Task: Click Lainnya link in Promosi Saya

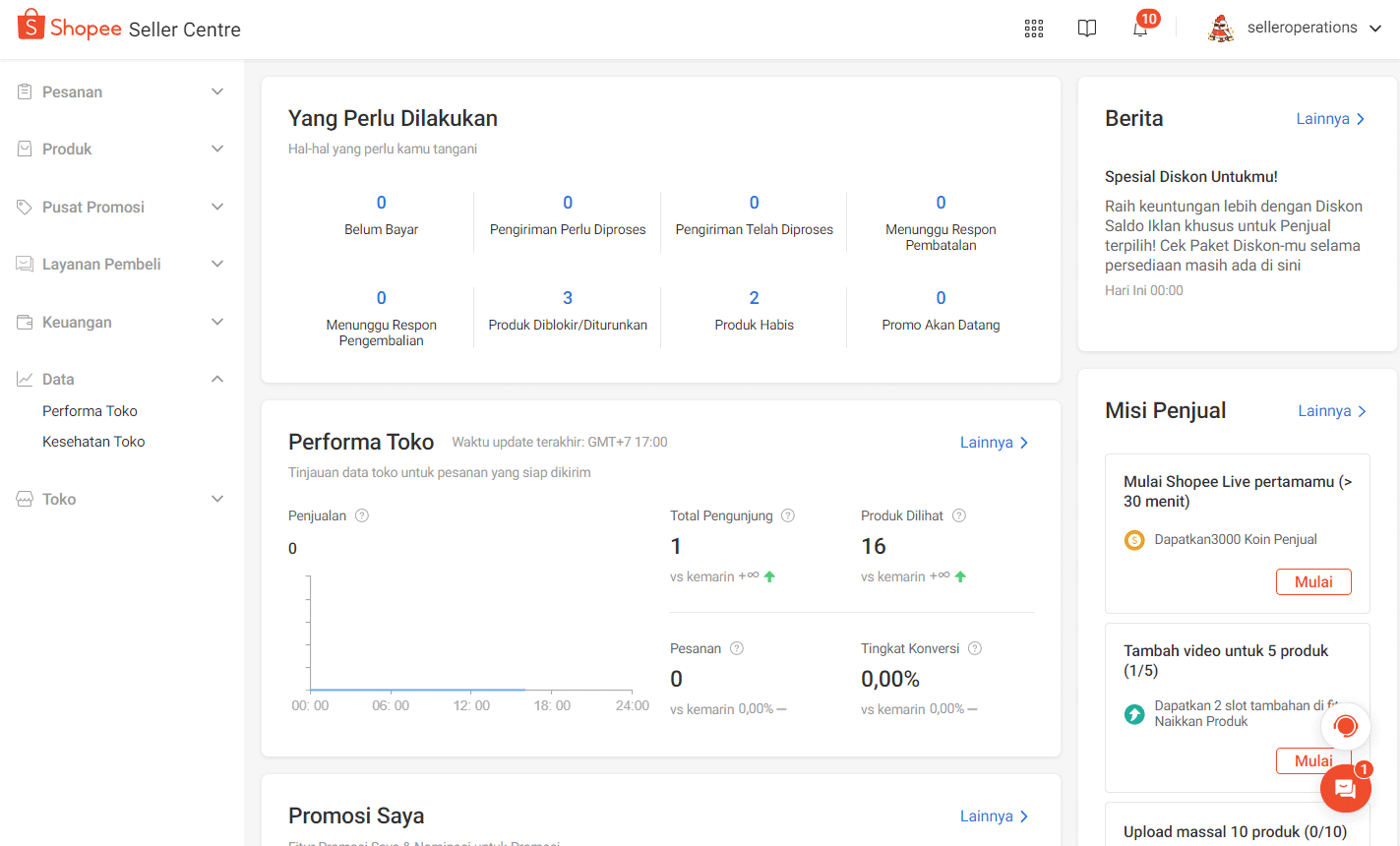Action: [995, 816]
